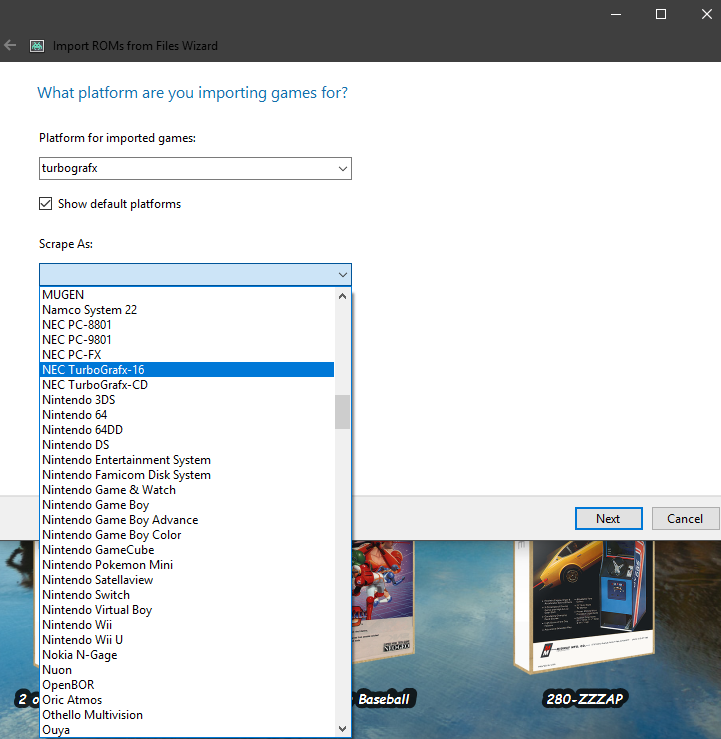
Task: Click the platform list scrollbar thumb
Action: 343,412
